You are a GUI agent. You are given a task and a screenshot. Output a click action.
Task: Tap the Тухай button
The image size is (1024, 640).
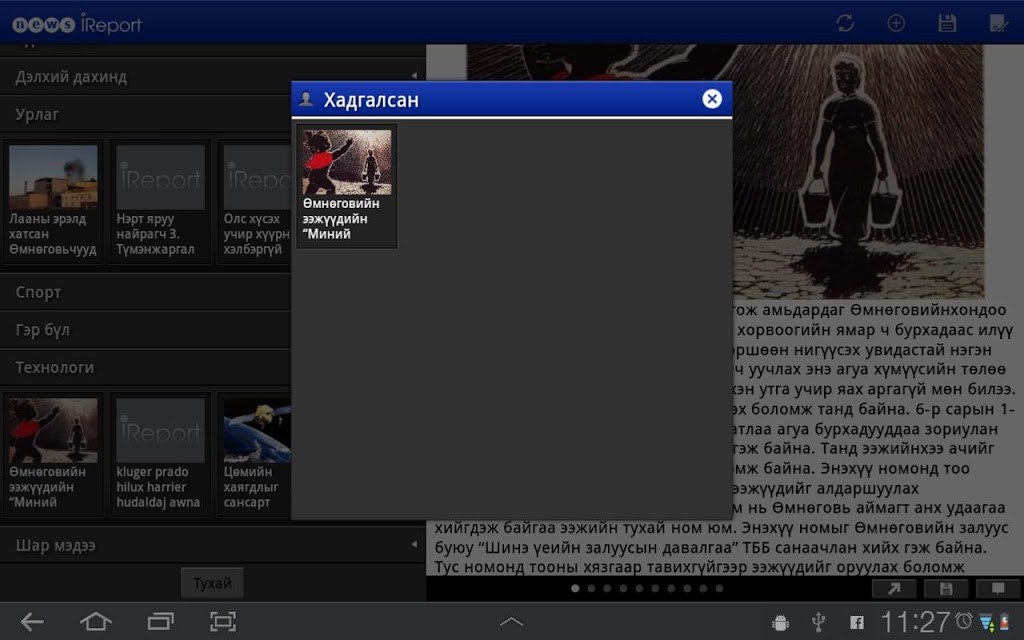point(212,583)
